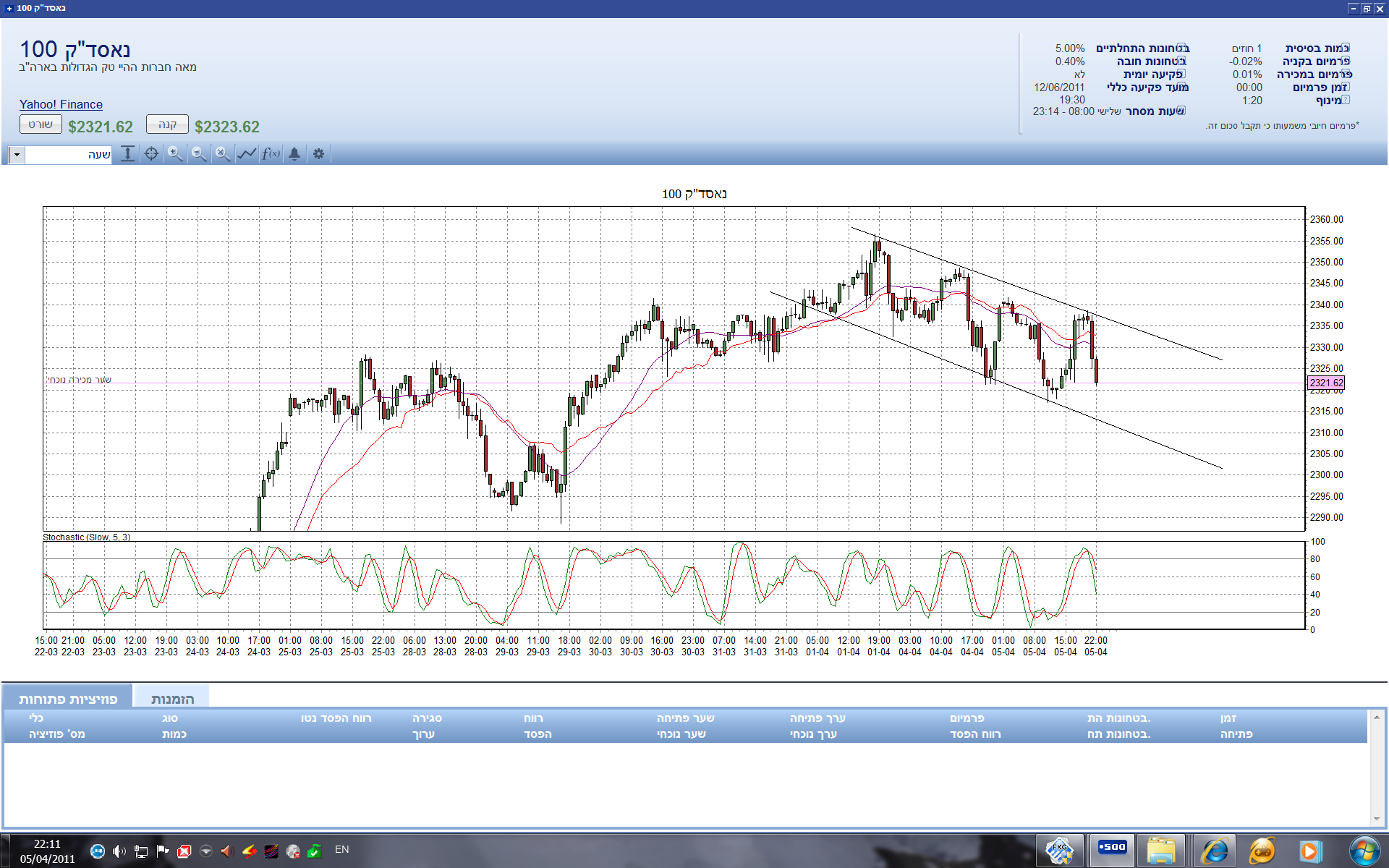Zoom in on the chart
Screen dimensions: 1389x868
(175, 153)
